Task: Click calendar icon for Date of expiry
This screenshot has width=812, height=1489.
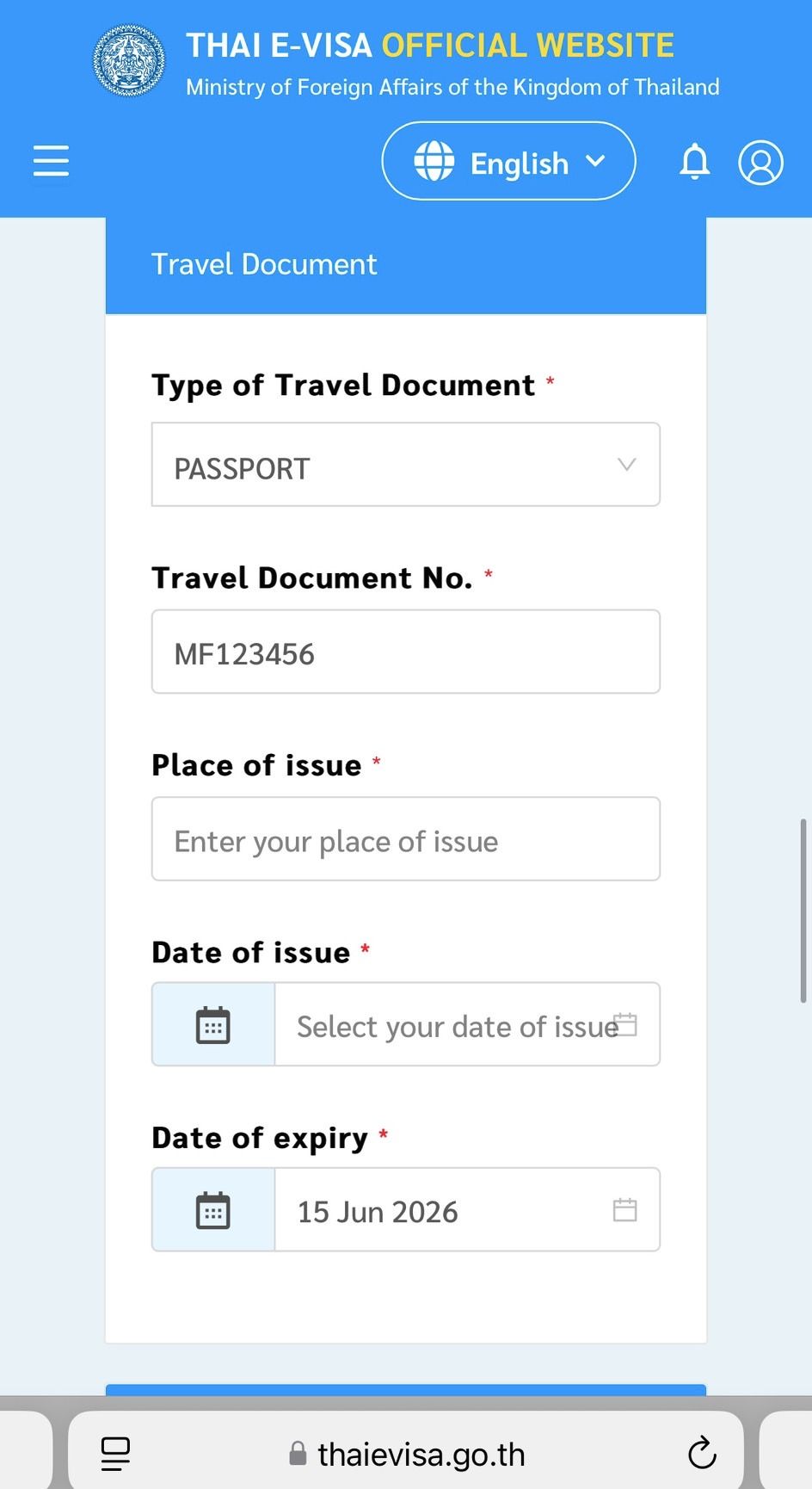Action: (213, 1210)
